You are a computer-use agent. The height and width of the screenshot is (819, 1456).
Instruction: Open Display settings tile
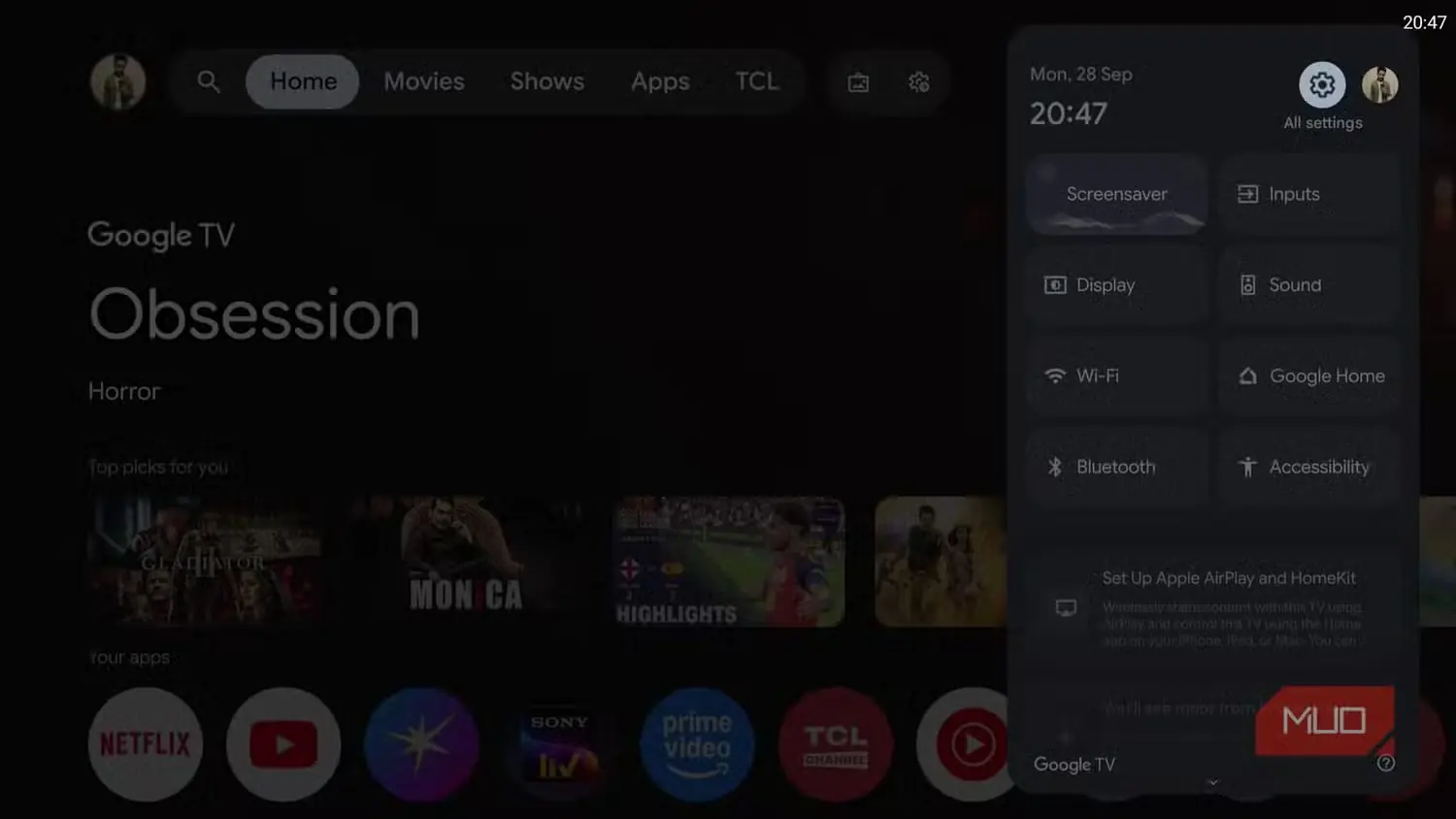tap(1117, 285)
